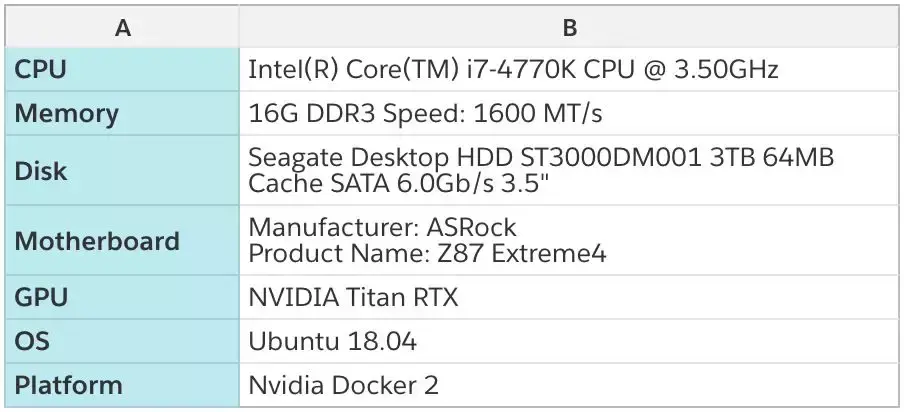904x412 pixels.
Task: Select column A header
Action: coord(122,28)
